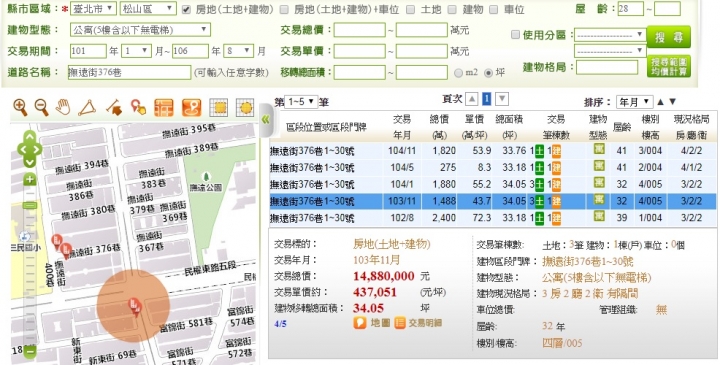Click red marker near 撫遠街 376巷 label
The image size is (720, 365).
pyautogui.click(x=66, y=250)
